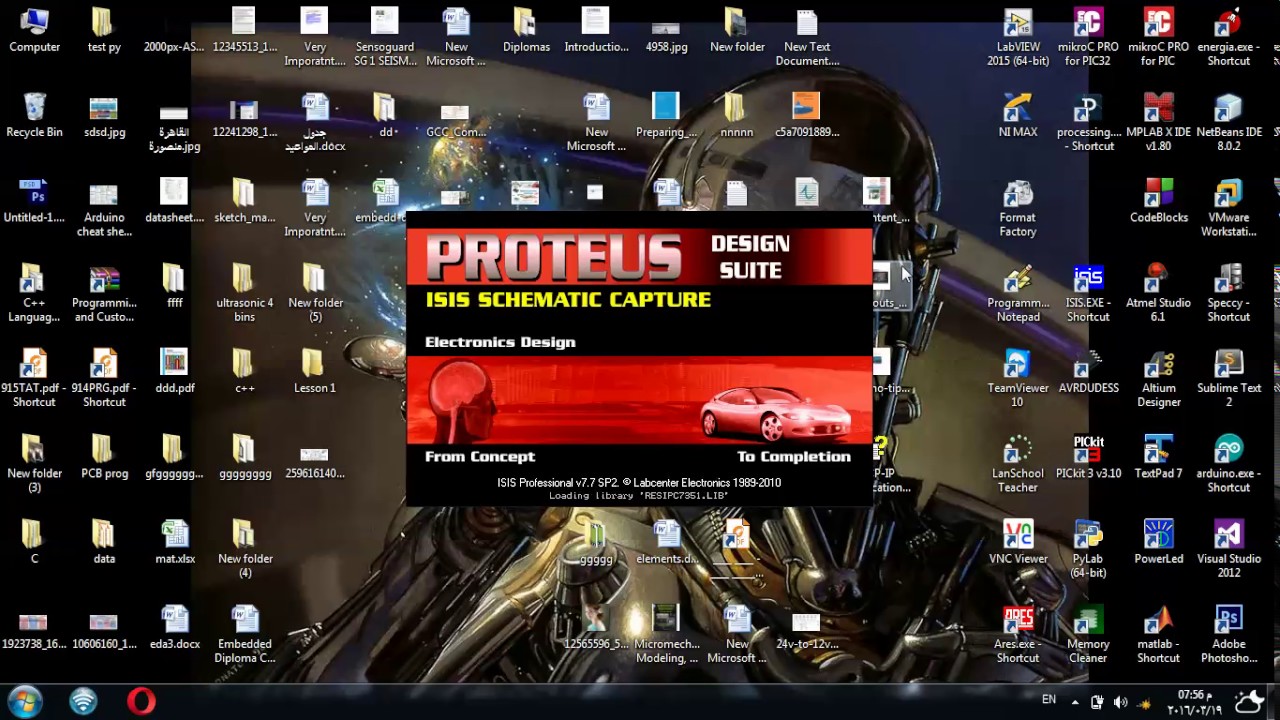Viewport: 1280px width, 720px height.
Task: Open the taskbar clock showing 07:56
Action: 1194,702
